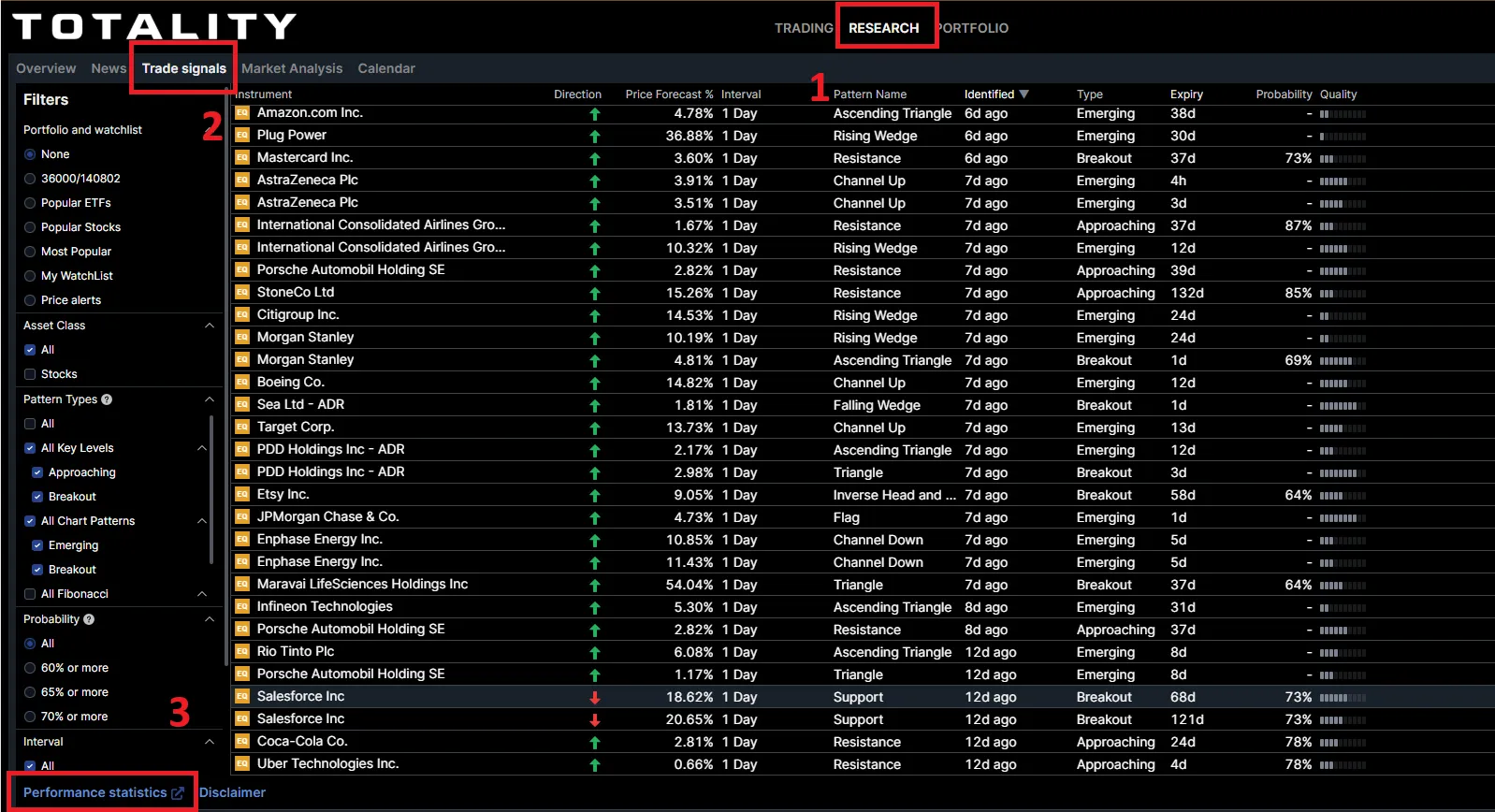Check the Stocks asset class checkbox
Image resolution: width=1495 pixels, height=812 pixels.
coord(30,374)
